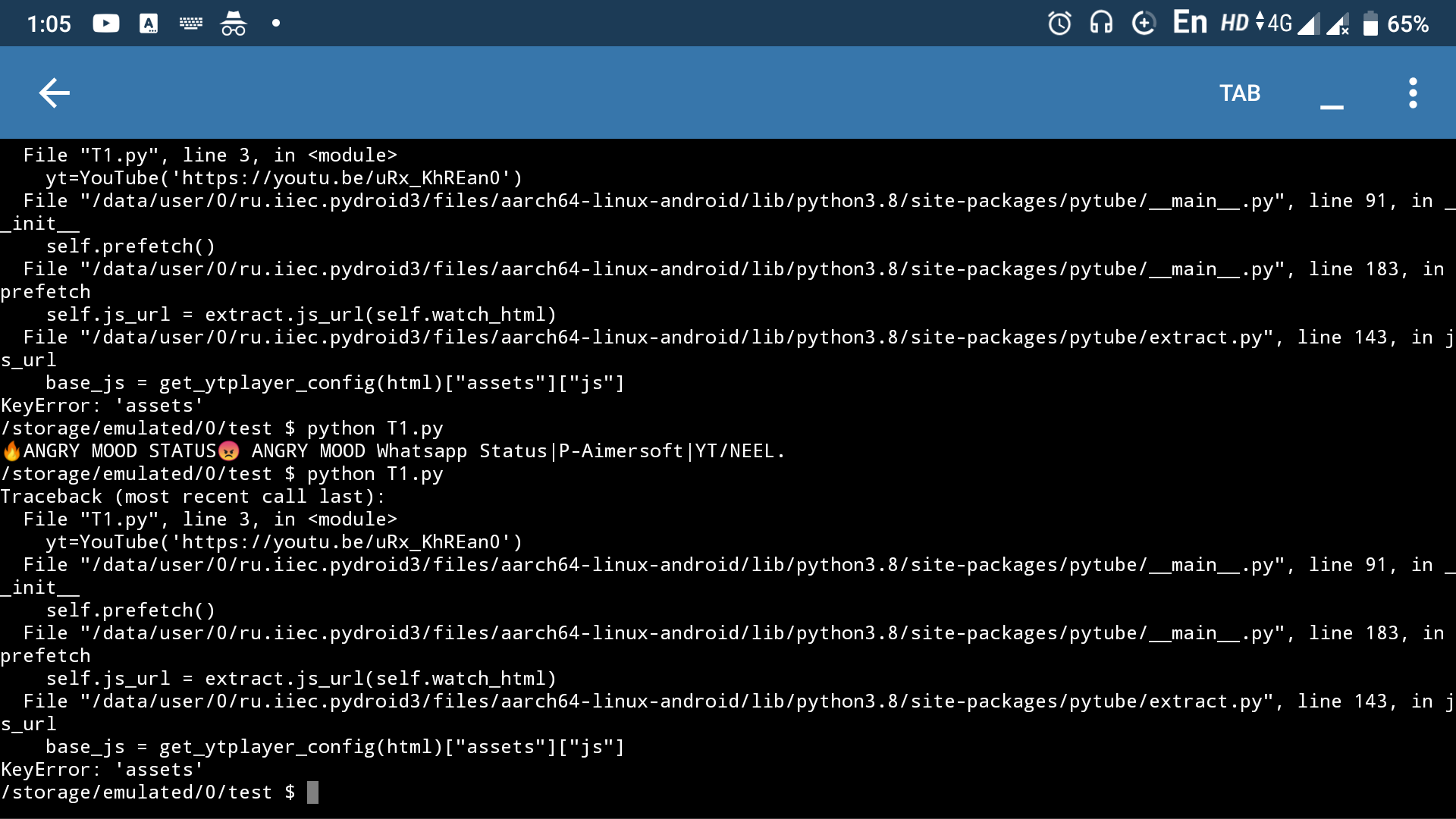The image size is (1456, 819).
Task: Tap the alarm clock status icon
Action: pyautogui.click(x=1059, y=23)
